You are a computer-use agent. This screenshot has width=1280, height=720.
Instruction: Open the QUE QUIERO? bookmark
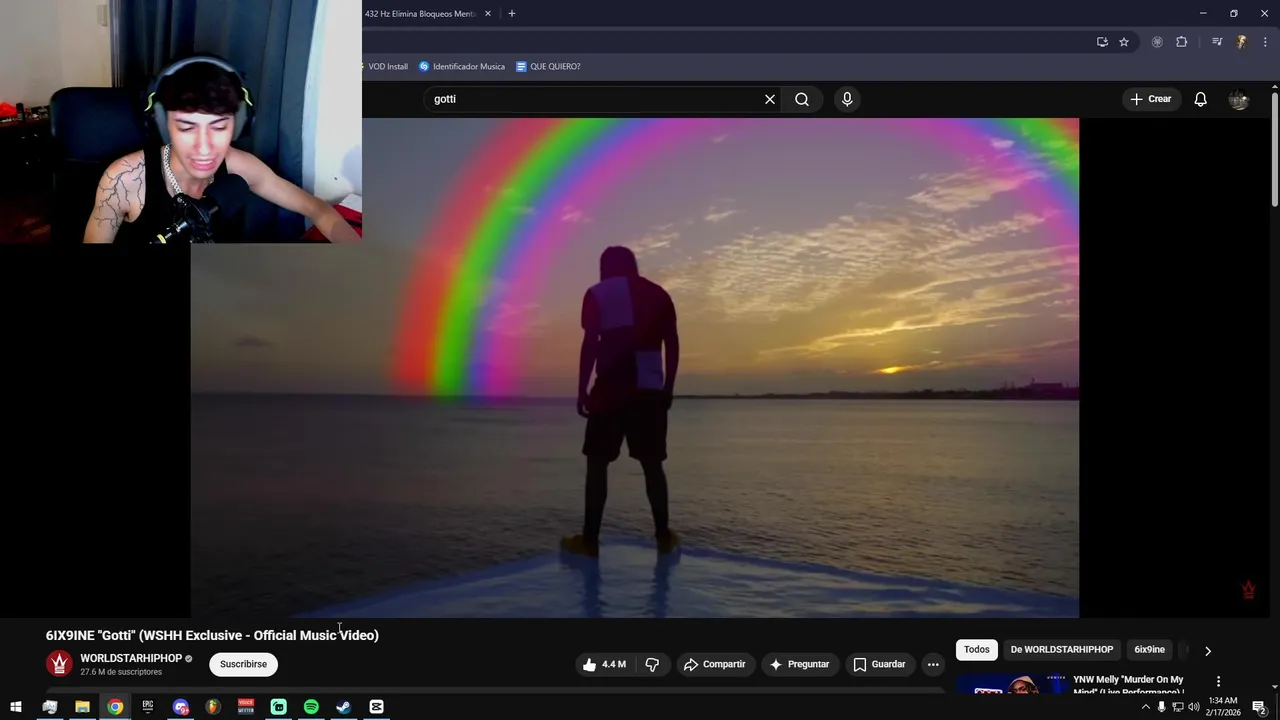(548, 67)
